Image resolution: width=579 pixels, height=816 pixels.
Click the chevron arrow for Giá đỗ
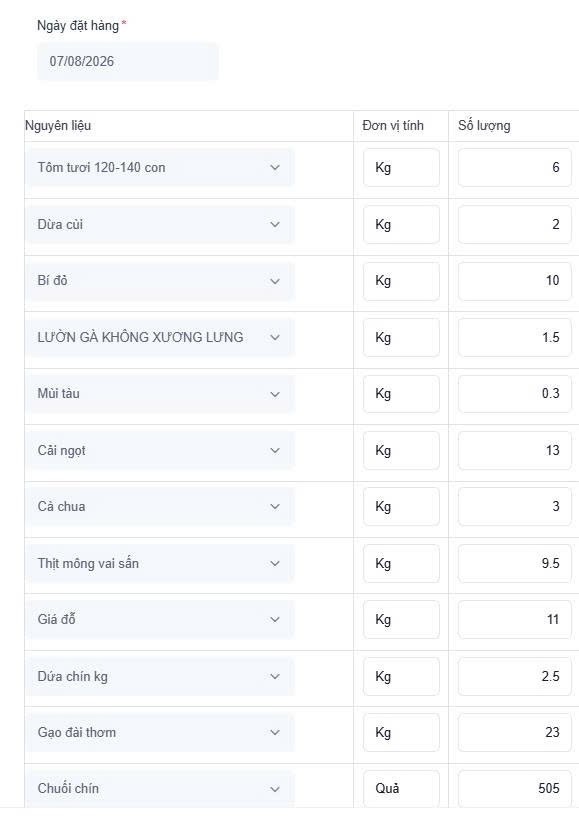tap(275, 619)
